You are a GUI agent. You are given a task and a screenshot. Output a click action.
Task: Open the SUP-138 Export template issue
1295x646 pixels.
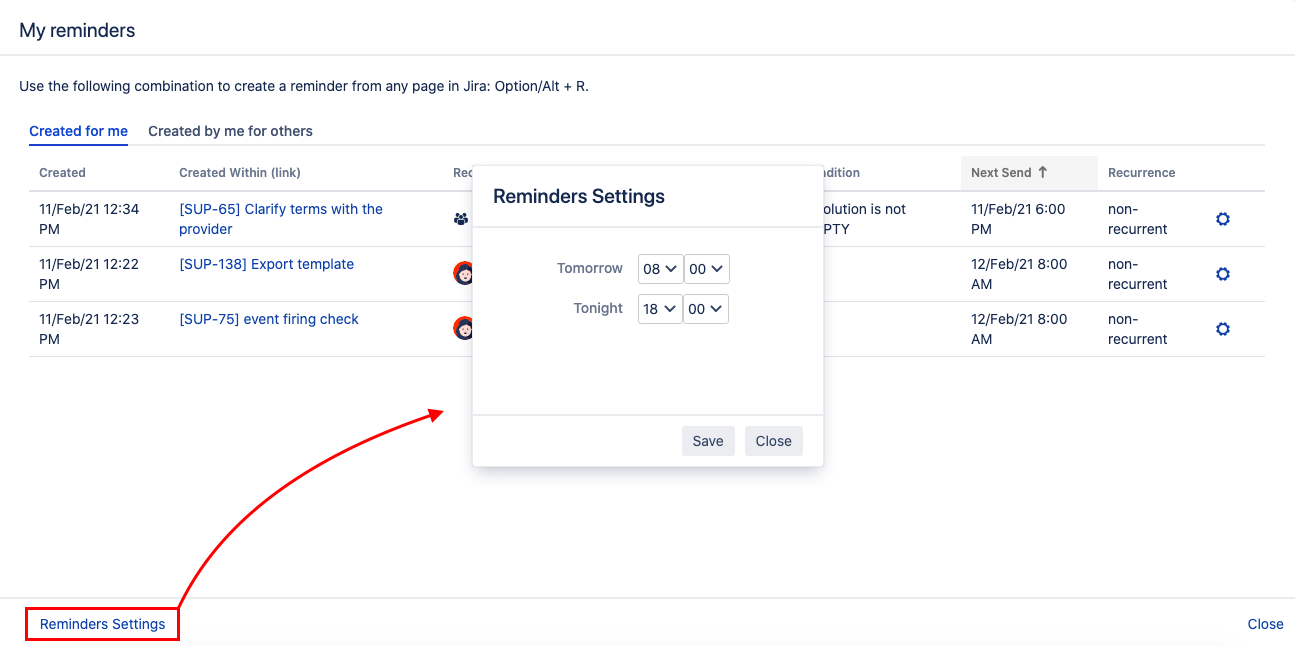(266, 264)
